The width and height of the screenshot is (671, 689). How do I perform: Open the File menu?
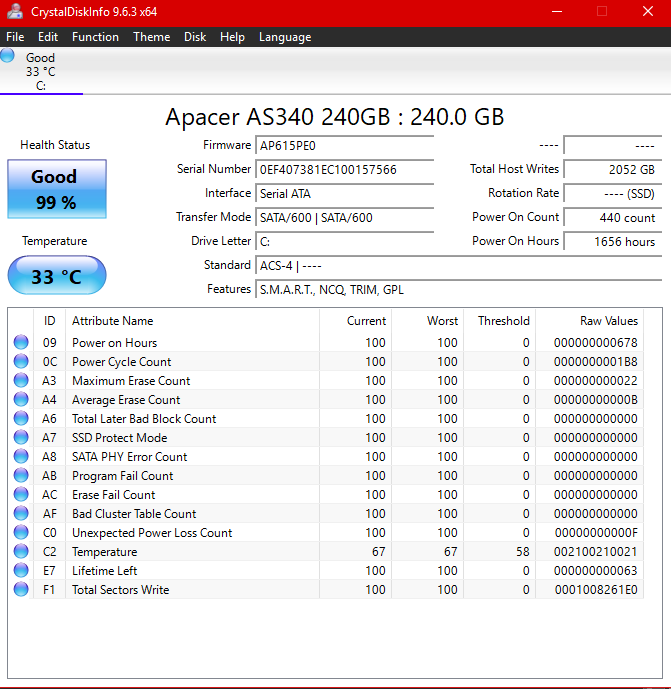coord(15,37)
